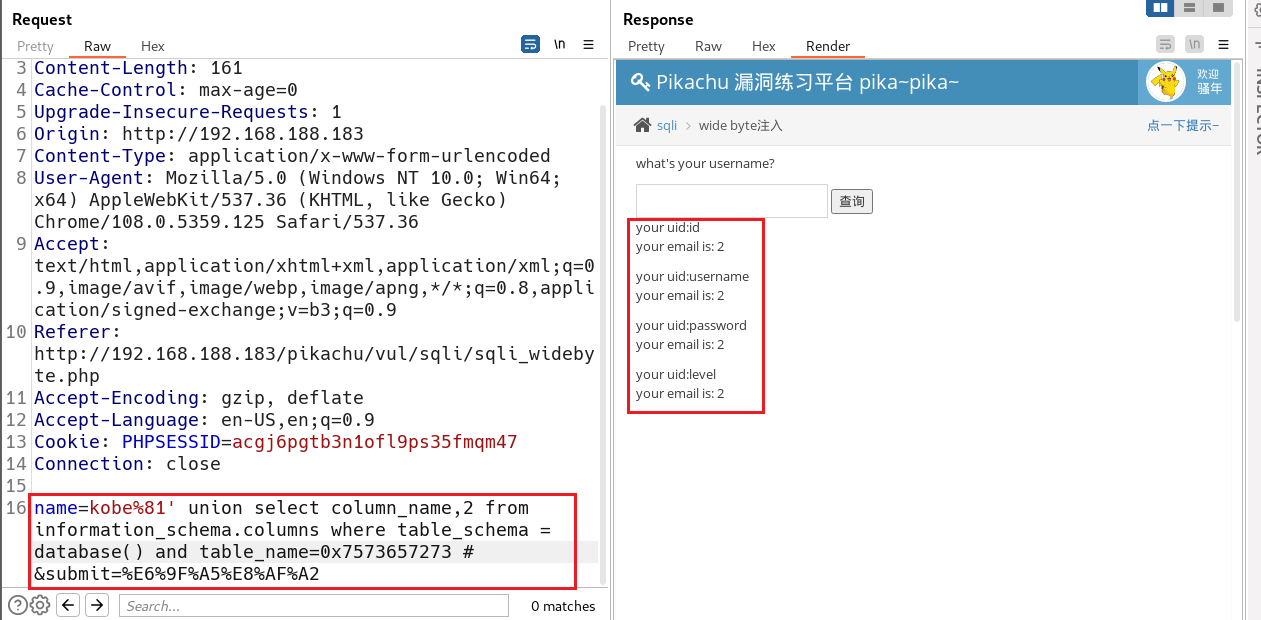The width and height of the screenshot is (1261, 620).
Task: Click the Pikachu 漏洞练习平台 title
Action: (807, 82)
